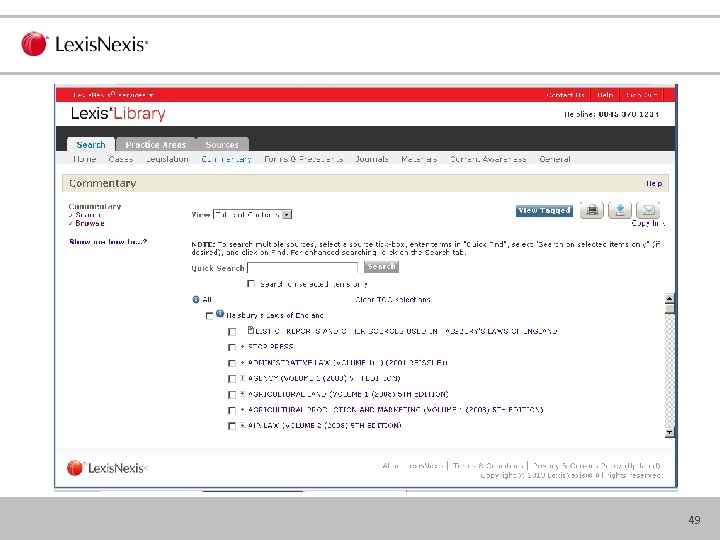Enable search on selected items only
Image resolution: width=720 pixels, height=540 pixels.
pyautogui.click(x=251, y=284)
